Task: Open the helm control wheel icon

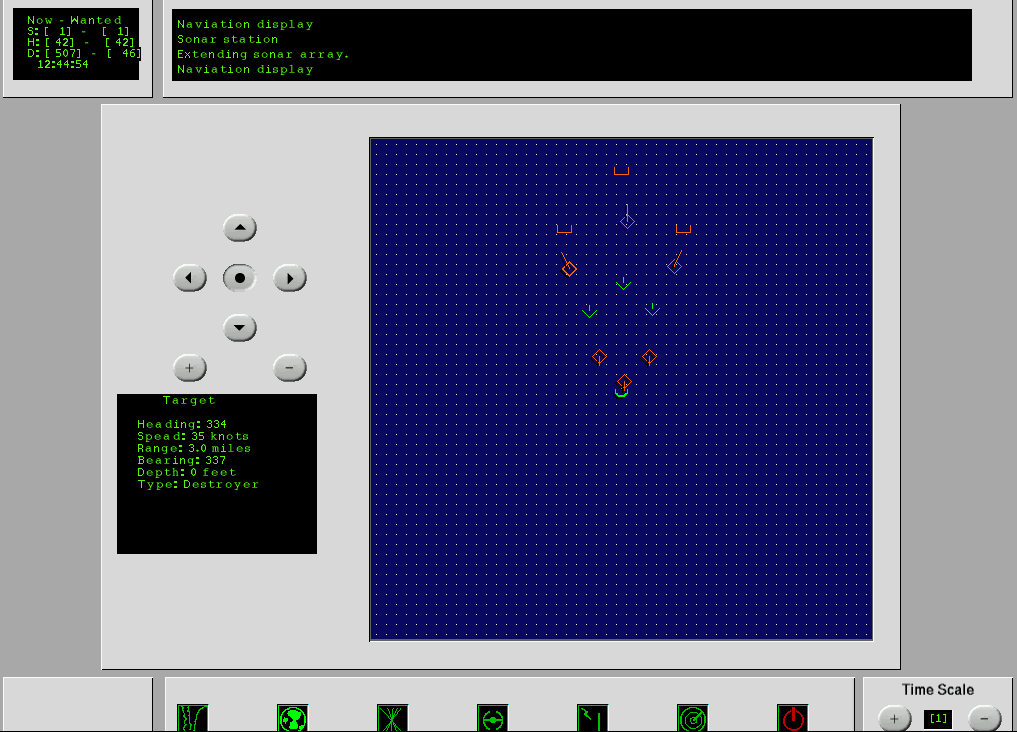Action: pos(492,718)
